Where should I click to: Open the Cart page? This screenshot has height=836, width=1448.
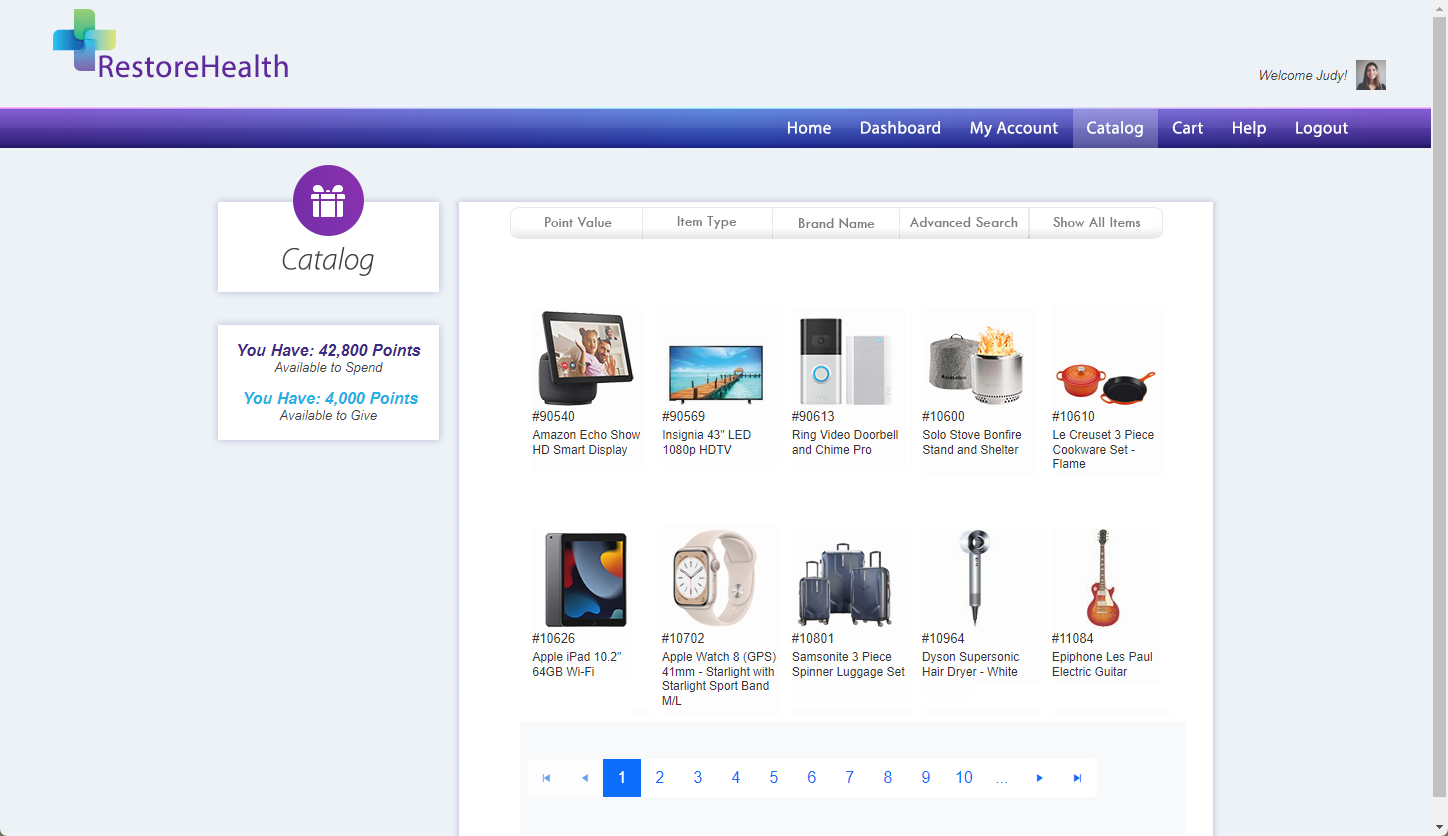1187,128
